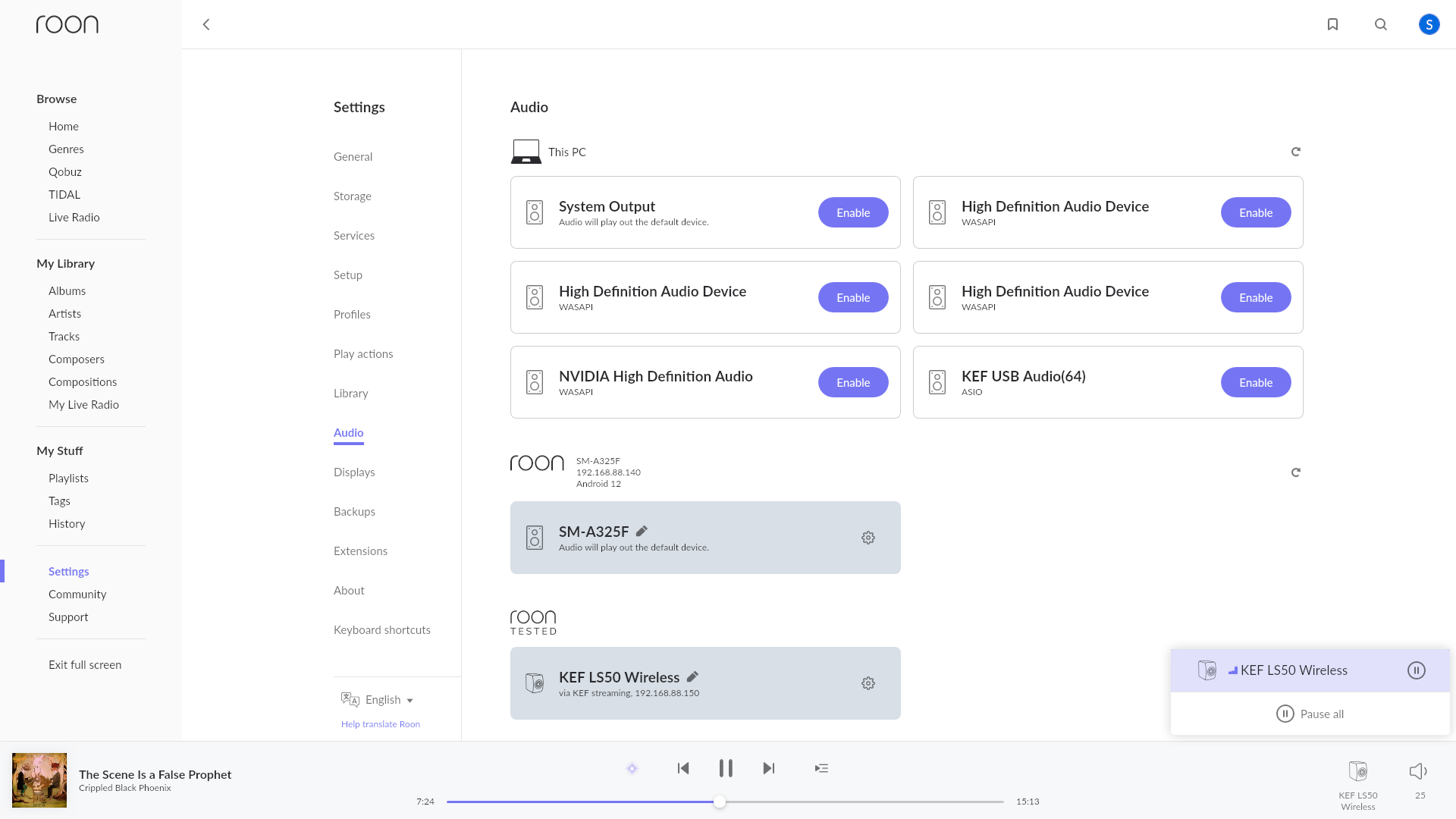Enable KEF USB Audio(64) ASIO device
This screenshot has width=1456, height=819.
pos(1256,382)
